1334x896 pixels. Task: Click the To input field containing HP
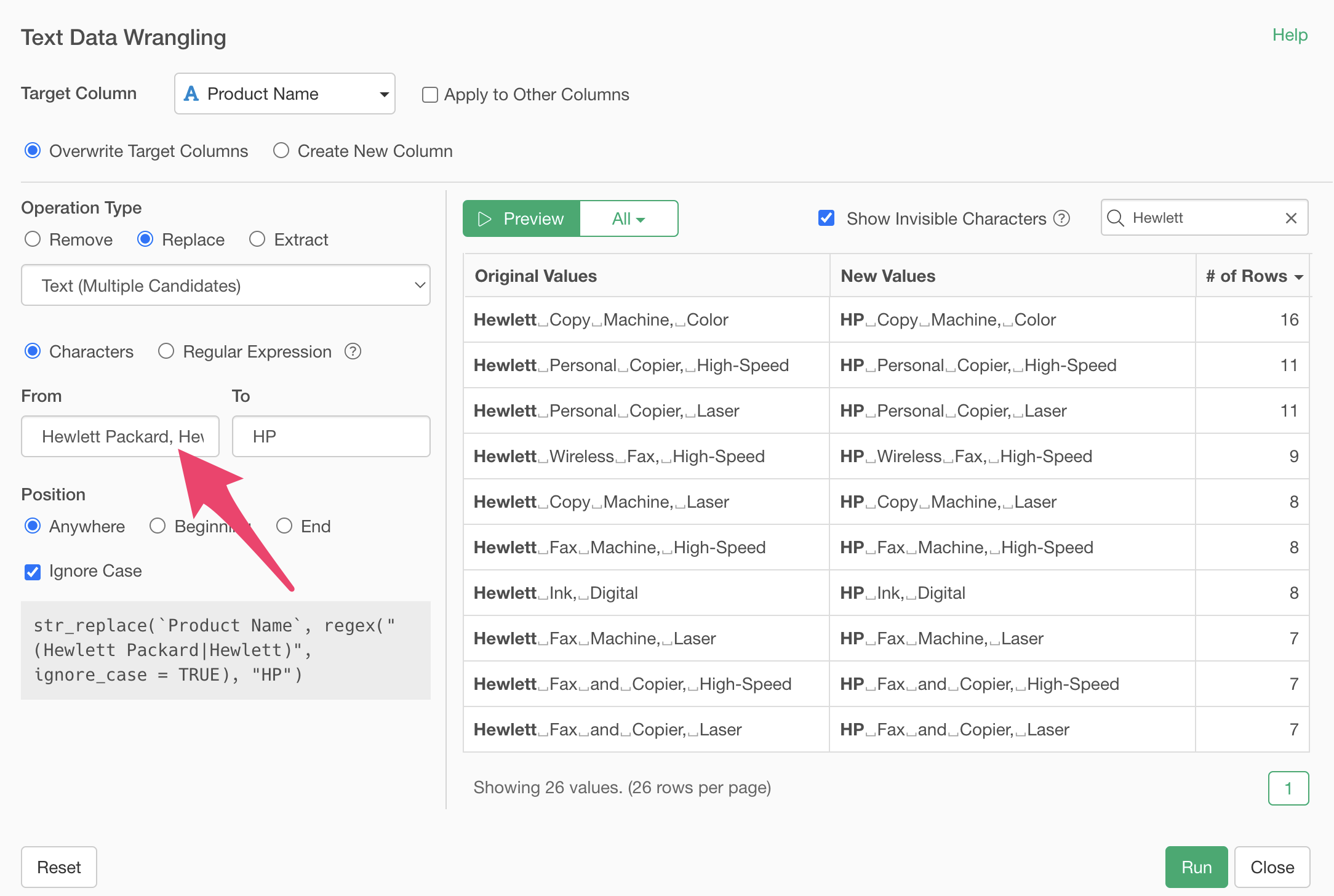(331, 436)
